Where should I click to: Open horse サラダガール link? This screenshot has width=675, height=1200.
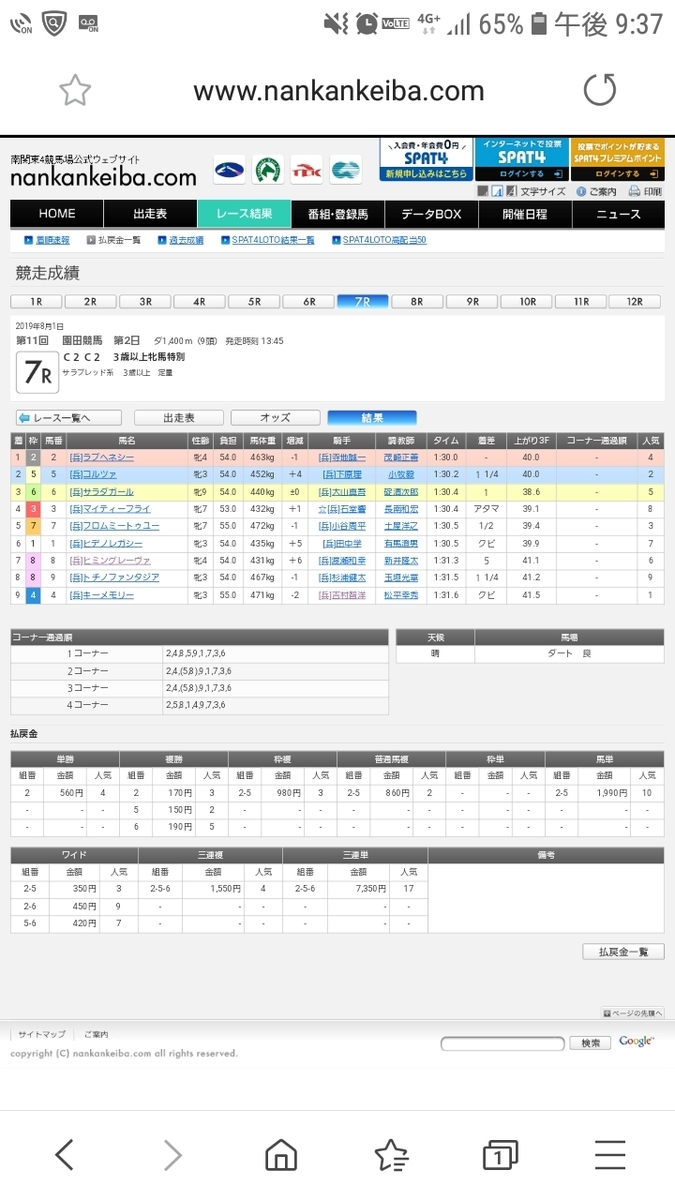tap(100, 492)
